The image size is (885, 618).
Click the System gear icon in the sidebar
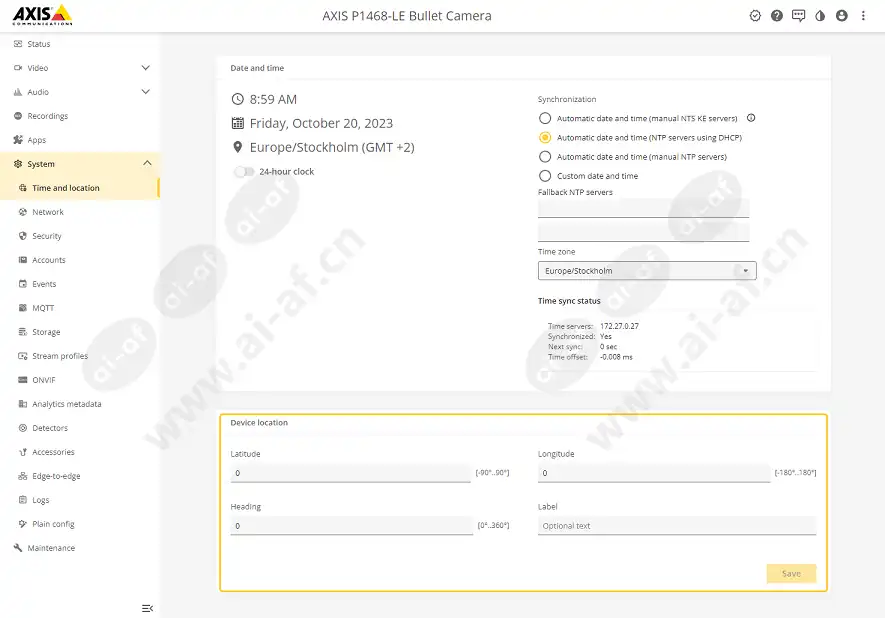click(18, 164)
